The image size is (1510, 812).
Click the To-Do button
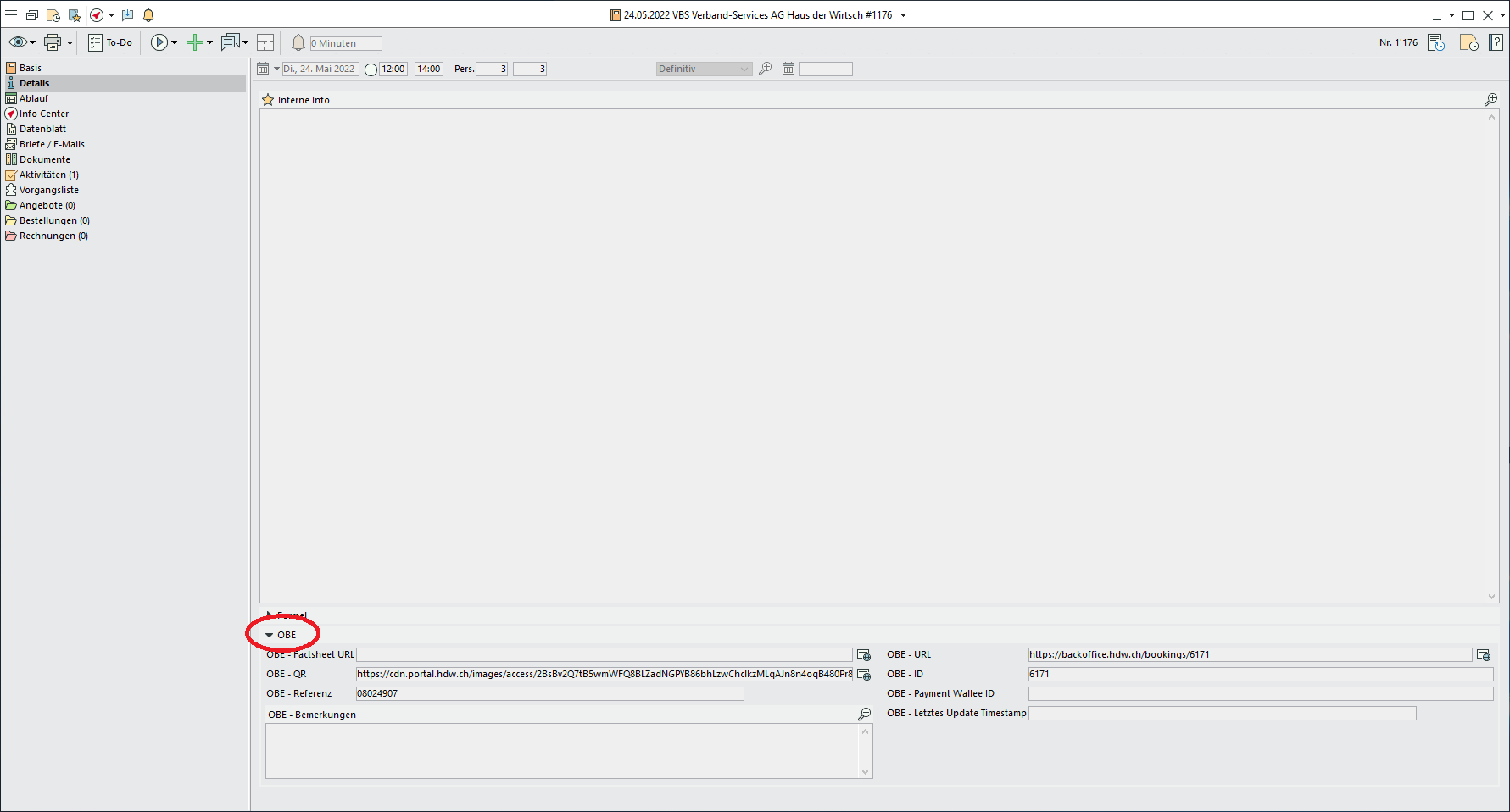point(111,42)
